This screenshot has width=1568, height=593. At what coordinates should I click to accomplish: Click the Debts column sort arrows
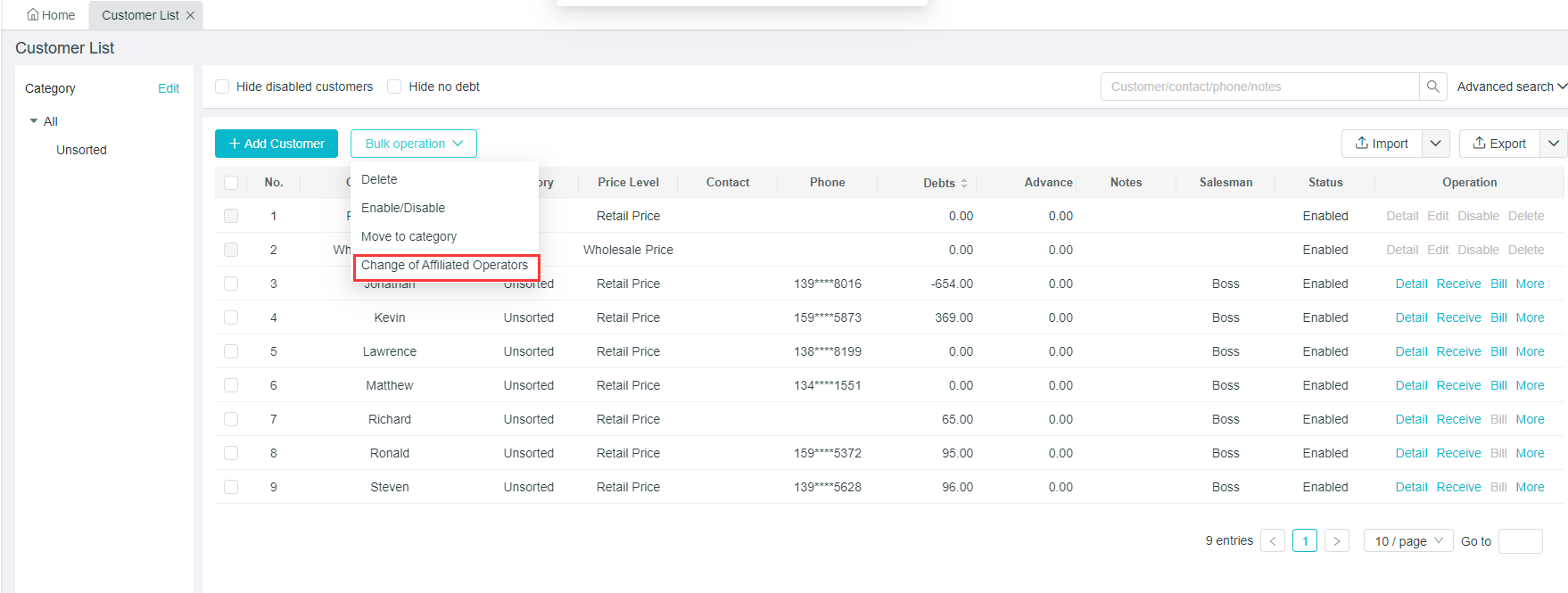(964, 183)
